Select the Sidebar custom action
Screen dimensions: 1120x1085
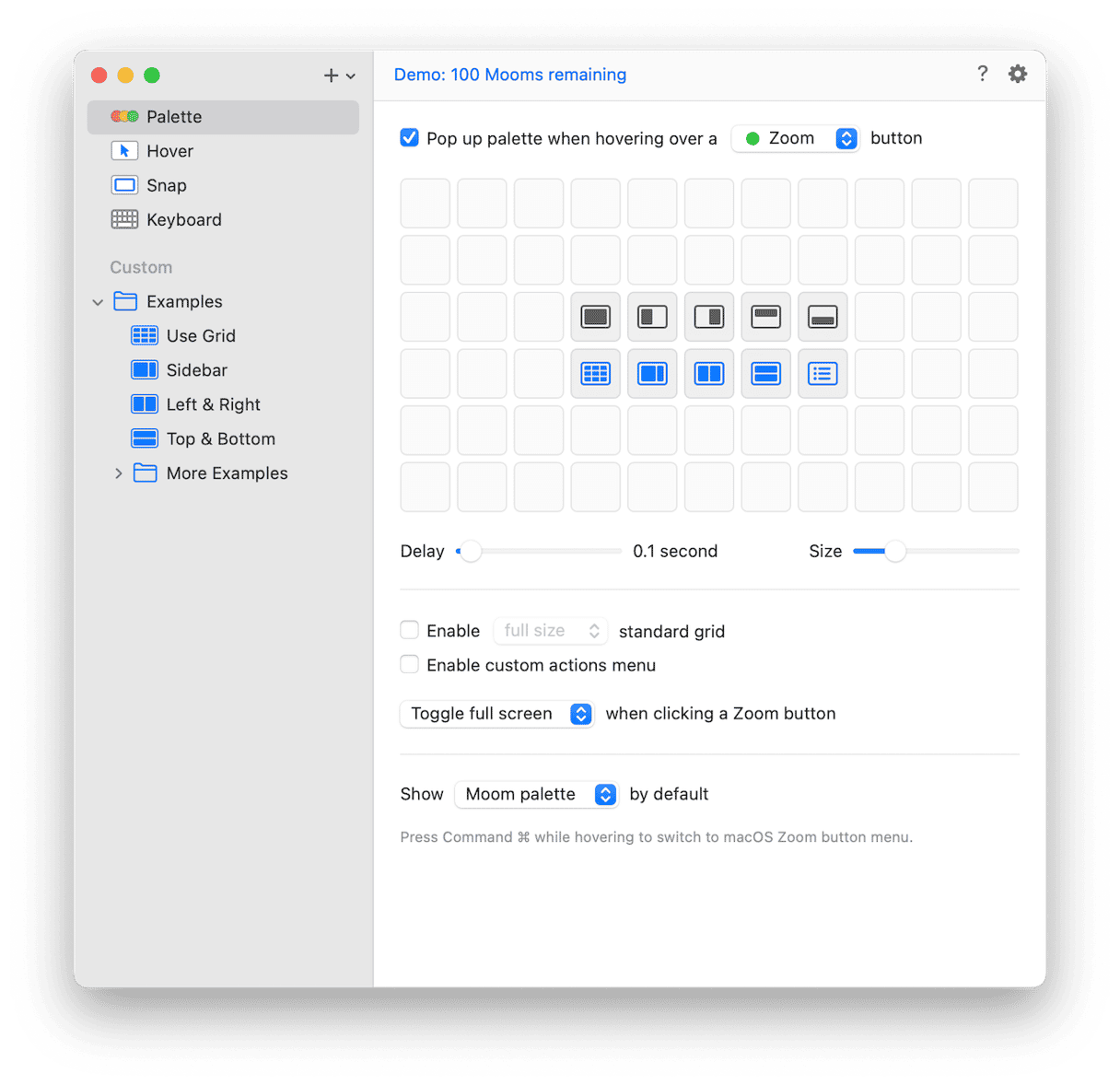tap(223, 370)
